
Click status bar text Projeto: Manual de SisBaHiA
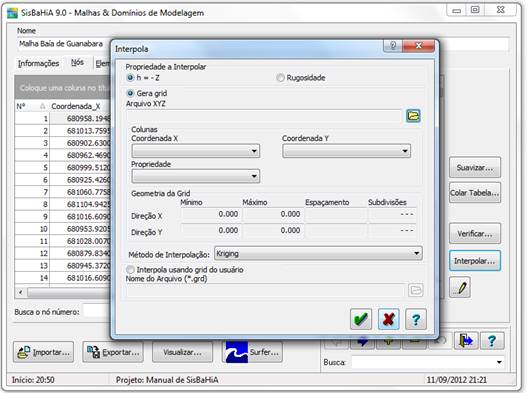pos(167,380)
